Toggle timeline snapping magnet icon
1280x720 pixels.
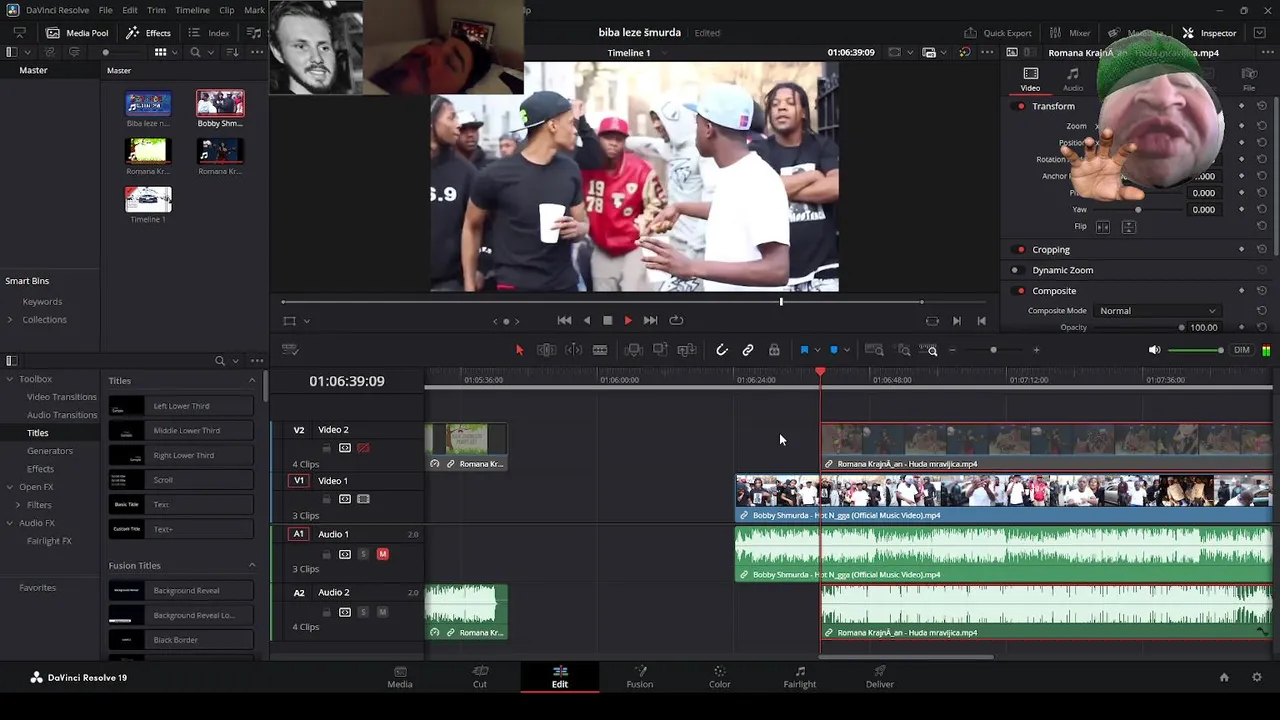[722, 350]
